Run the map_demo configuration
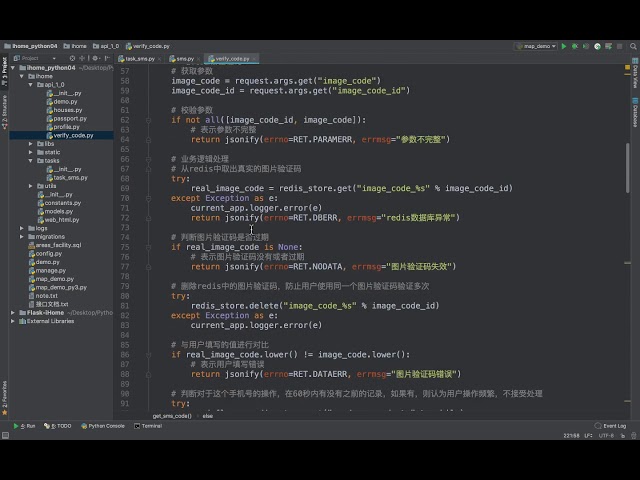Viewport: 640px width, 480px height. (564, 46)
